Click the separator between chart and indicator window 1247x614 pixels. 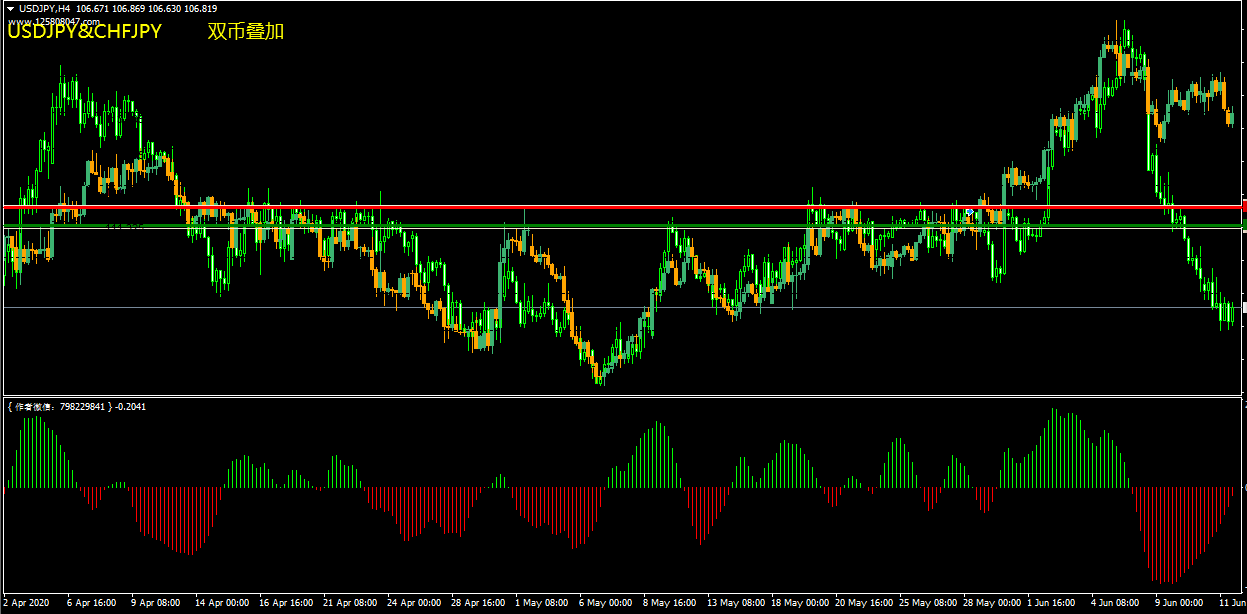[x=620, y=397]
